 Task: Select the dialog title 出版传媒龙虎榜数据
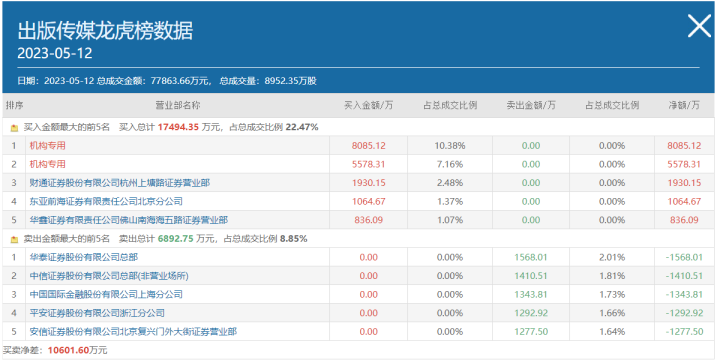[x=105, y=31]
